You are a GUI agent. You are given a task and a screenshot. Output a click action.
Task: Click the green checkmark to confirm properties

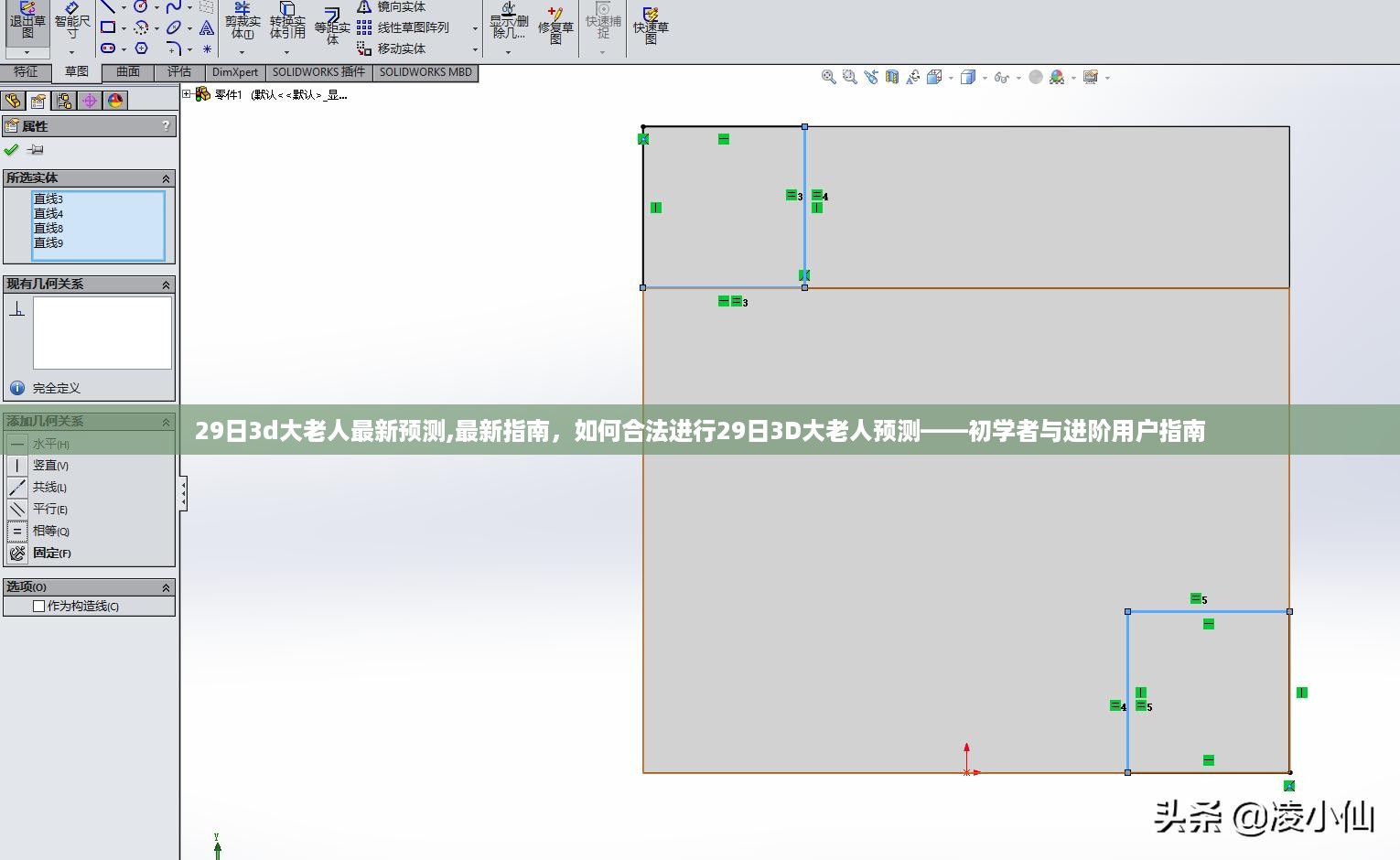tap(12, 150)
